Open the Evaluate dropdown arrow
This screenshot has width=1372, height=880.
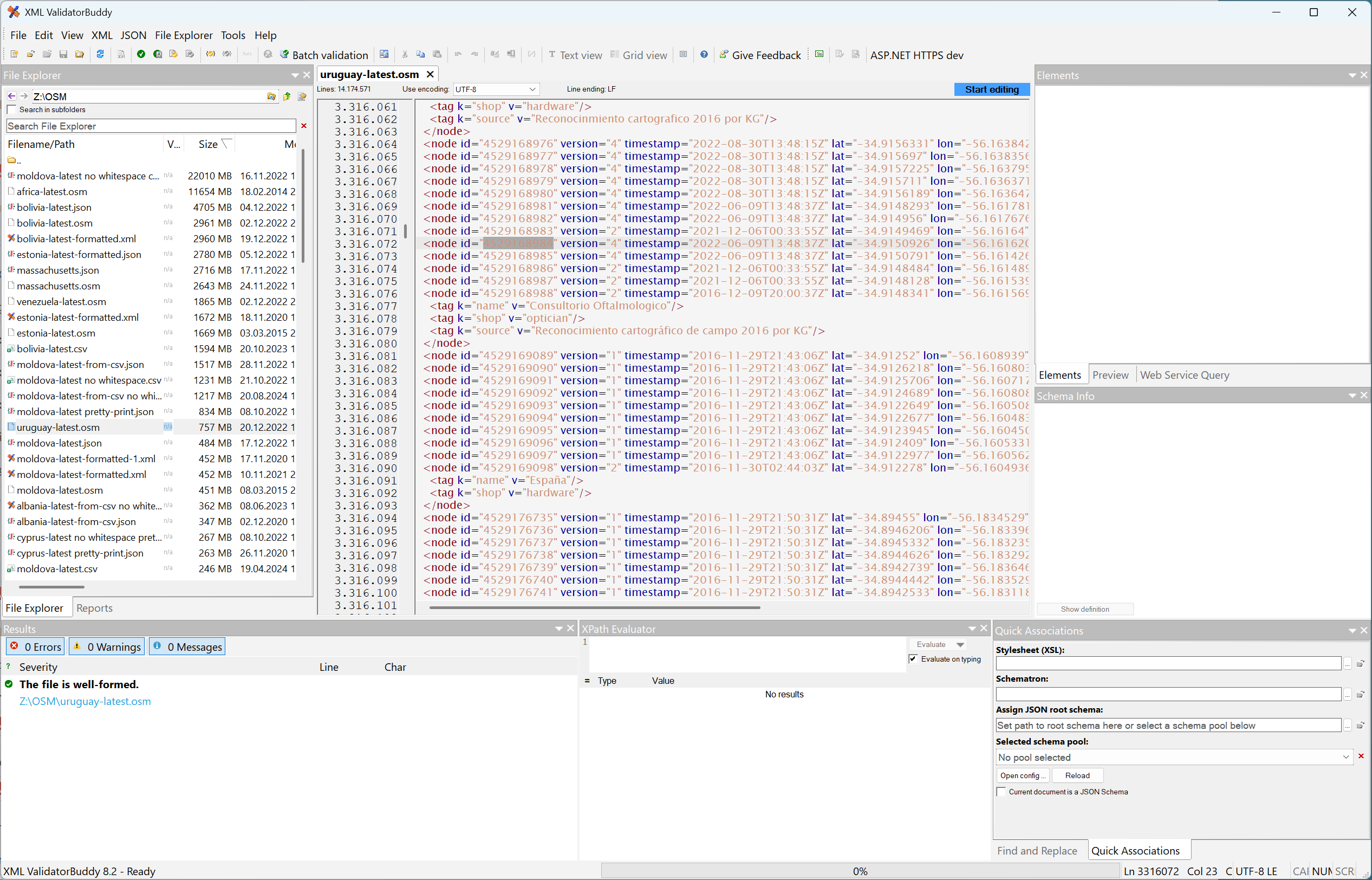tap(960, 645)
